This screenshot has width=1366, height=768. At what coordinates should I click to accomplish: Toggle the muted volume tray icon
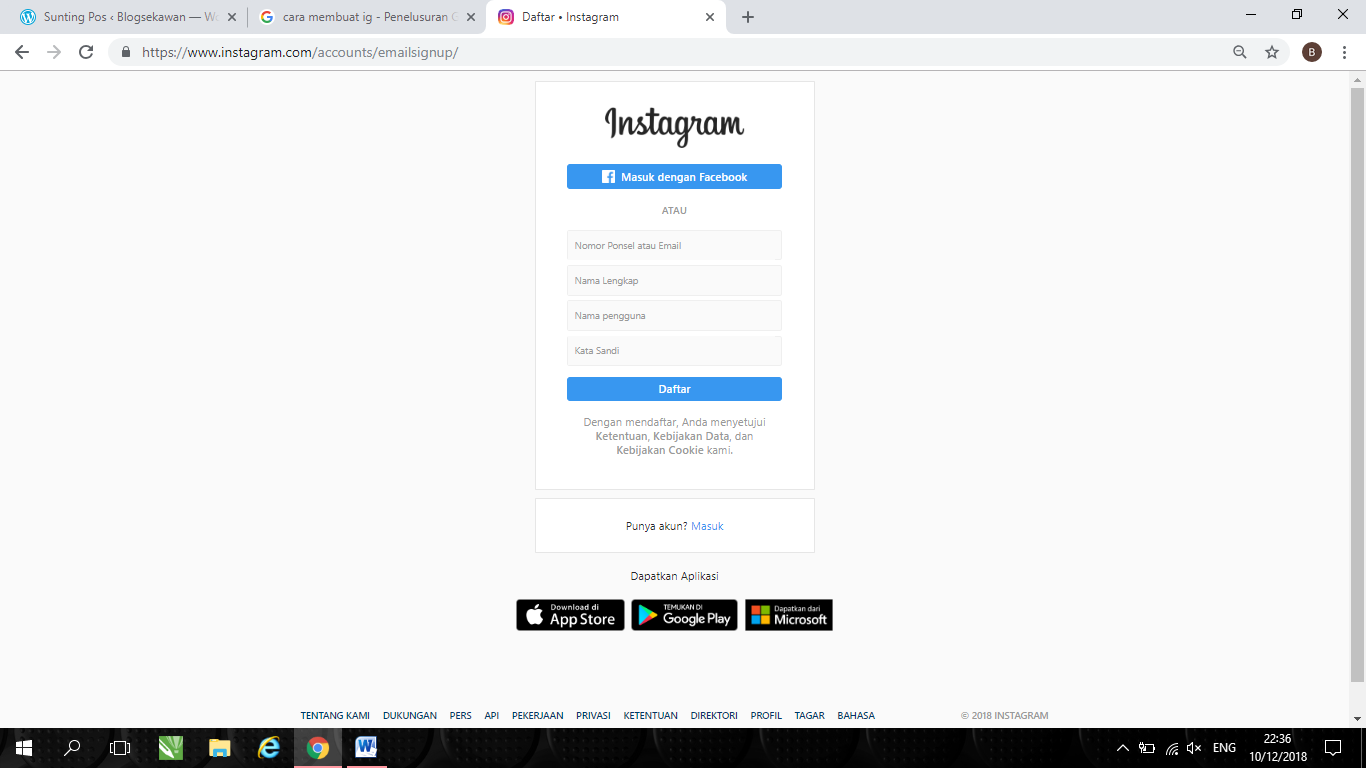(x=1194, y=748)
